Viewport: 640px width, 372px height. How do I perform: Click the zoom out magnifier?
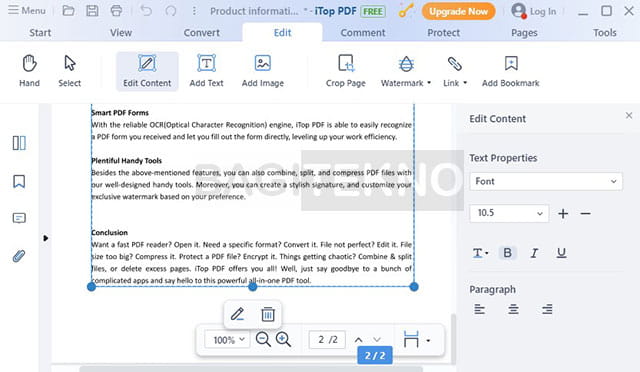coord(263,339)
